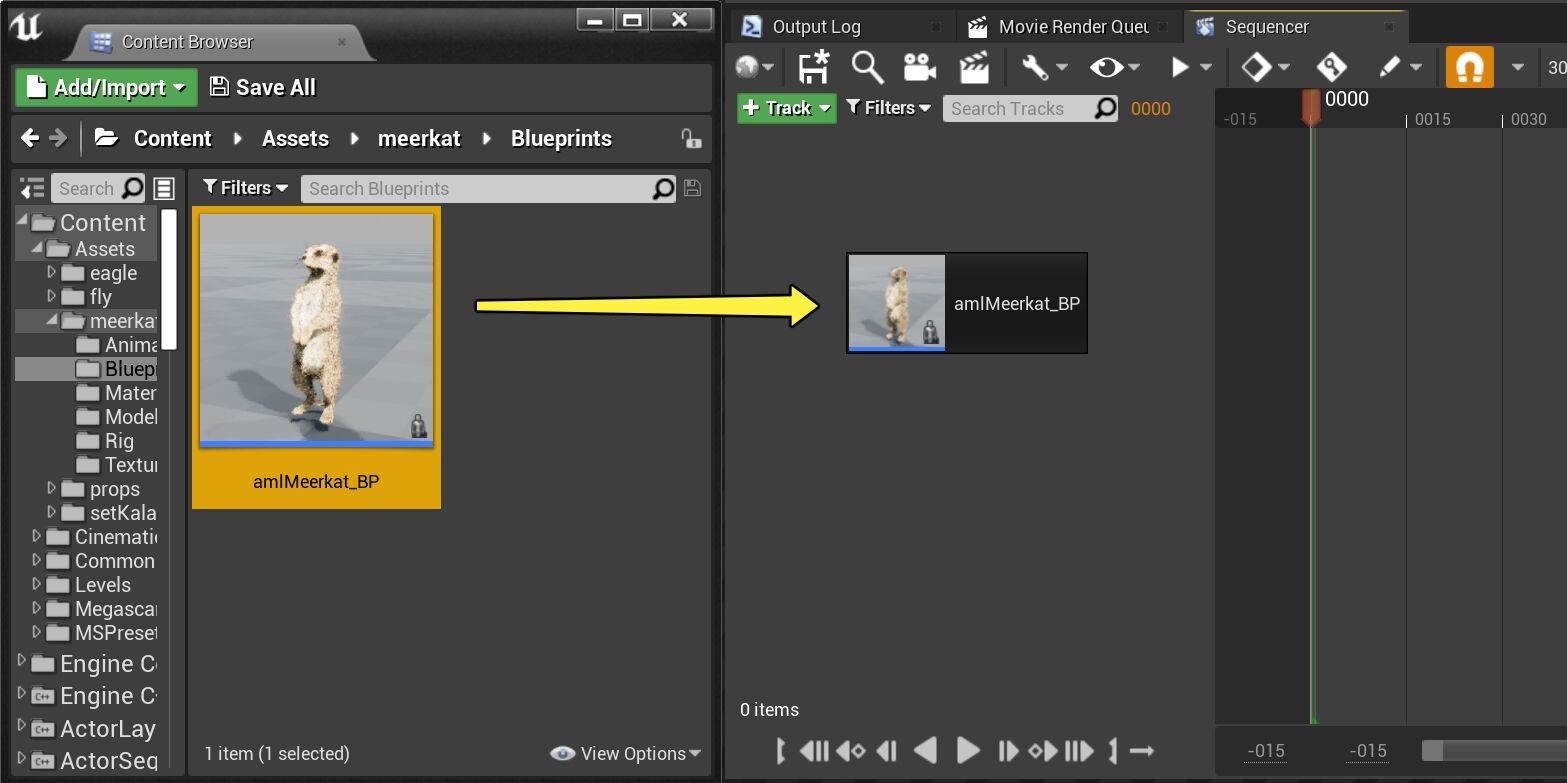Toggle the eye view options in Sequencer
1567x783 pixels.
tap(1108, 67)
